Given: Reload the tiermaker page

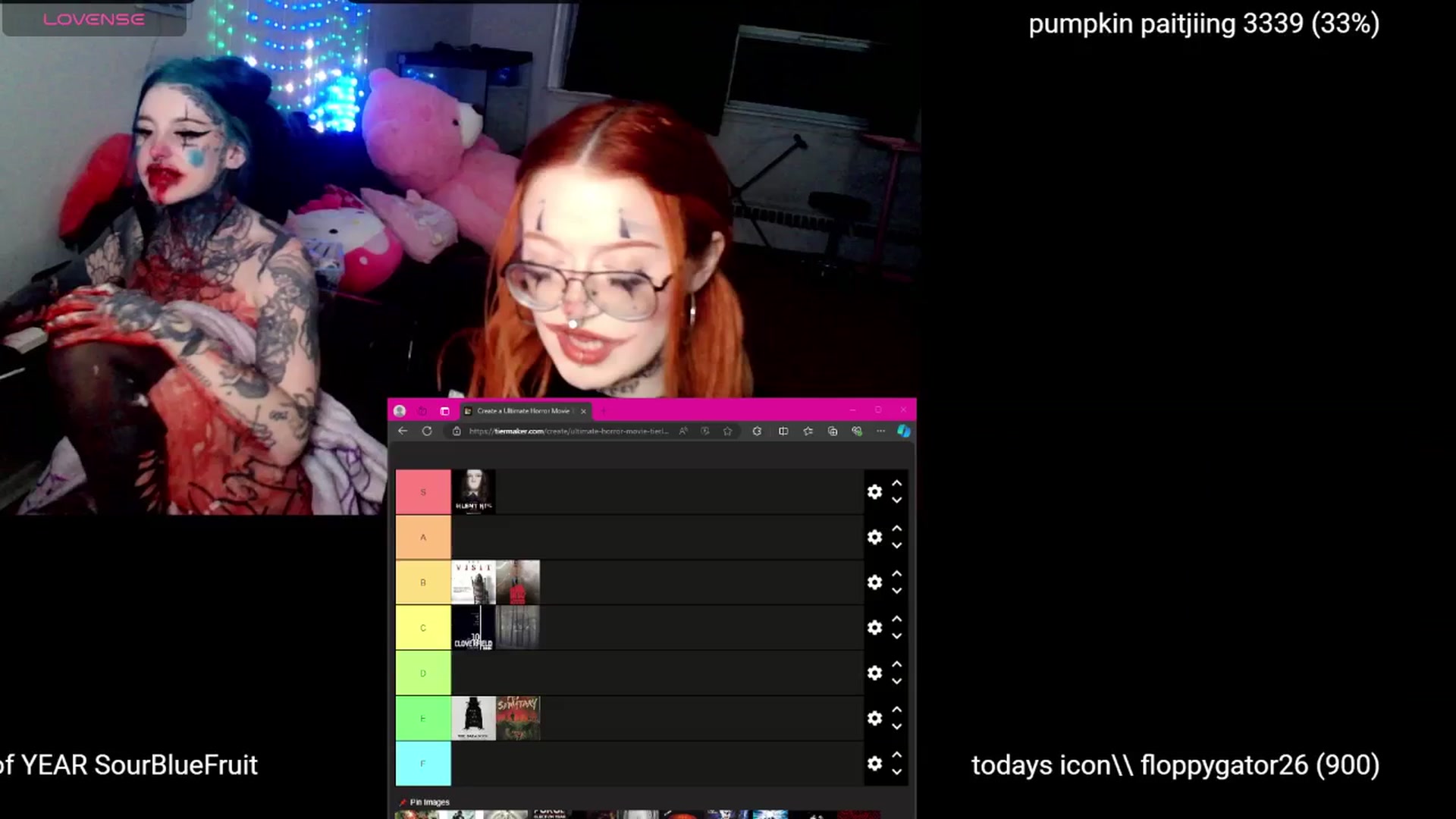Looking at the screenshot, I should (x=427, y=431).
